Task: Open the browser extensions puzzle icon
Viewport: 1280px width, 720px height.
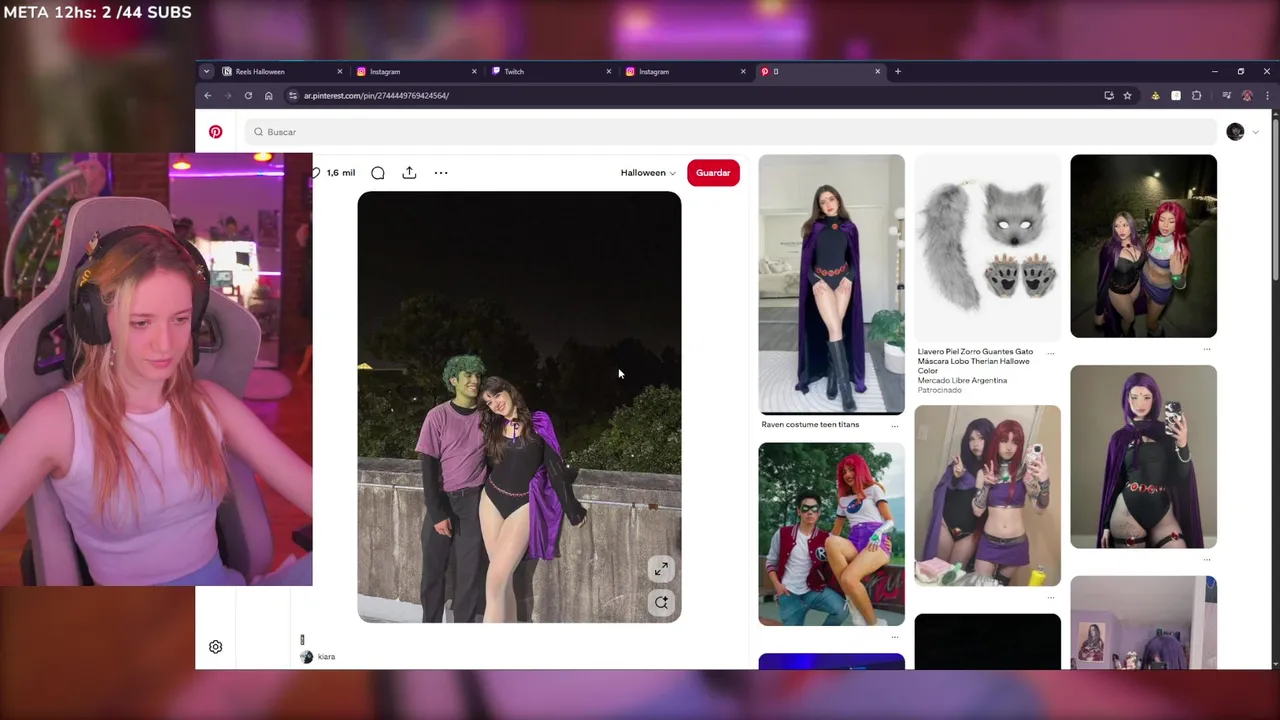Action: click(1196, 96)
